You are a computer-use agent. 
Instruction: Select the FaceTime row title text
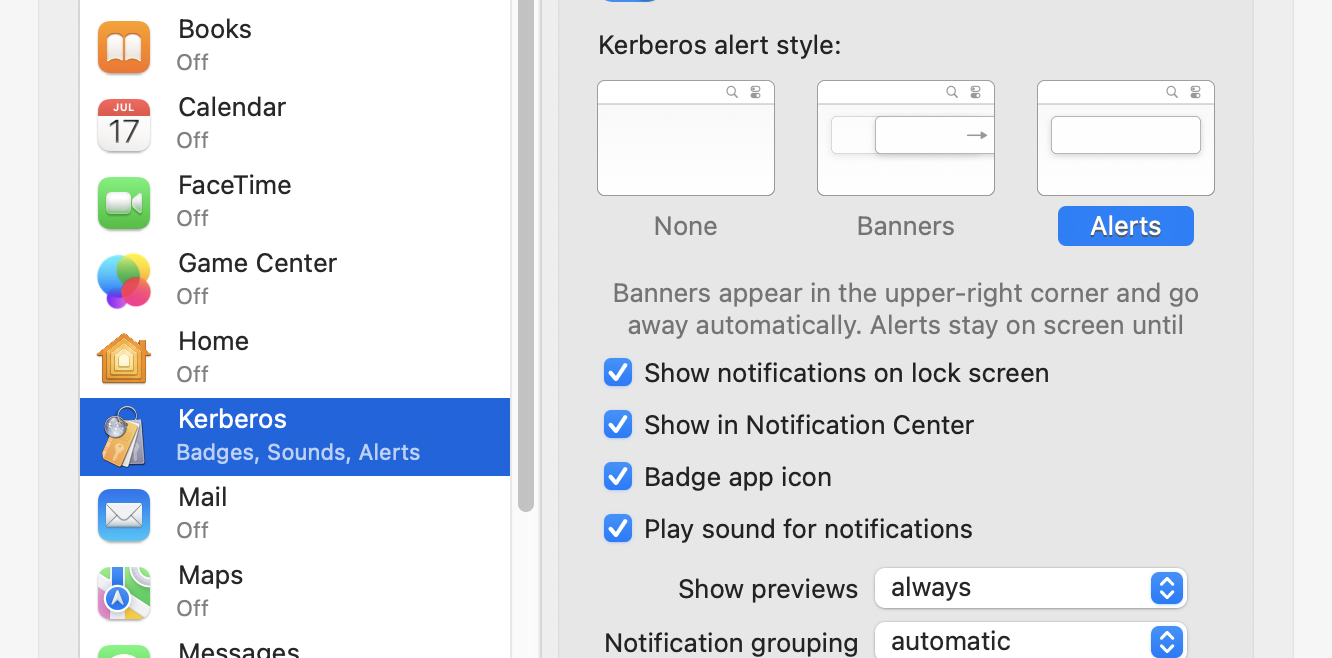235,185
